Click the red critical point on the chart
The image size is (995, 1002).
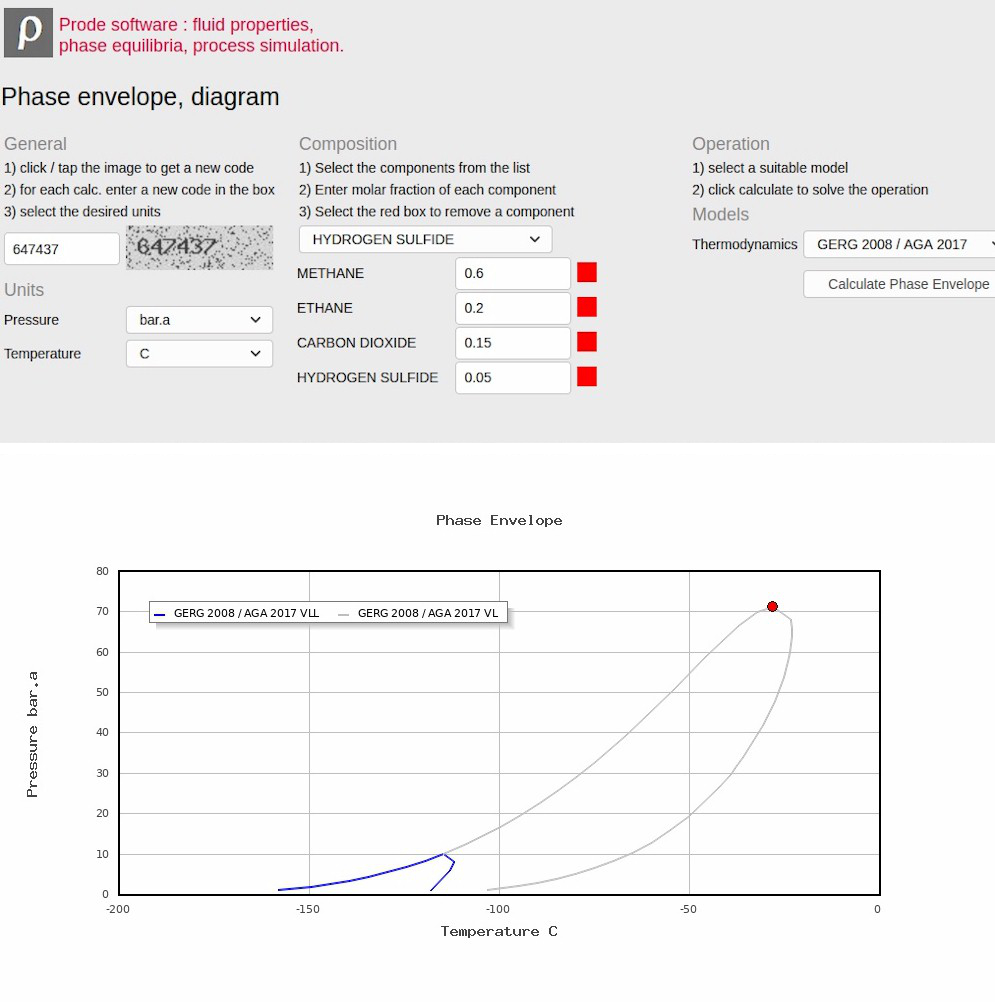coord(773,606)
